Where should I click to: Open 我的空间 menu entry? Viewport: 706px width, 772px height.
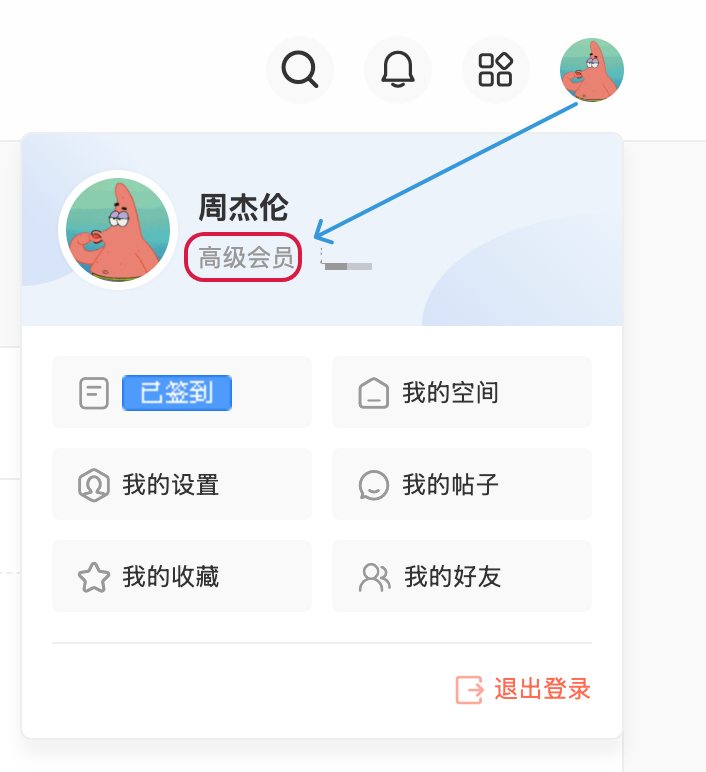(462, 392)
